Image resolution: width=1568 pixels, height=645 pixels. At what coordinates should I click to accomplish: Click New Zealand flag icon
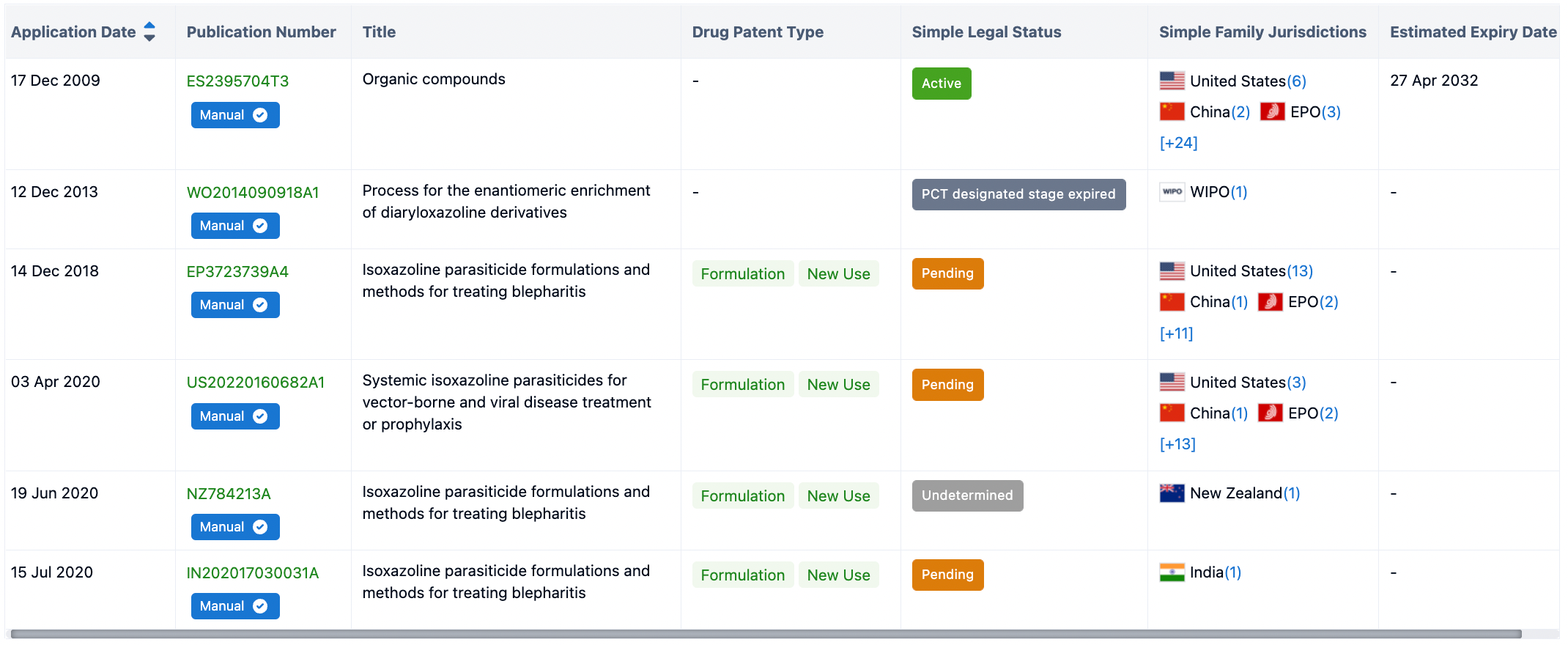tap(1172, 493)
